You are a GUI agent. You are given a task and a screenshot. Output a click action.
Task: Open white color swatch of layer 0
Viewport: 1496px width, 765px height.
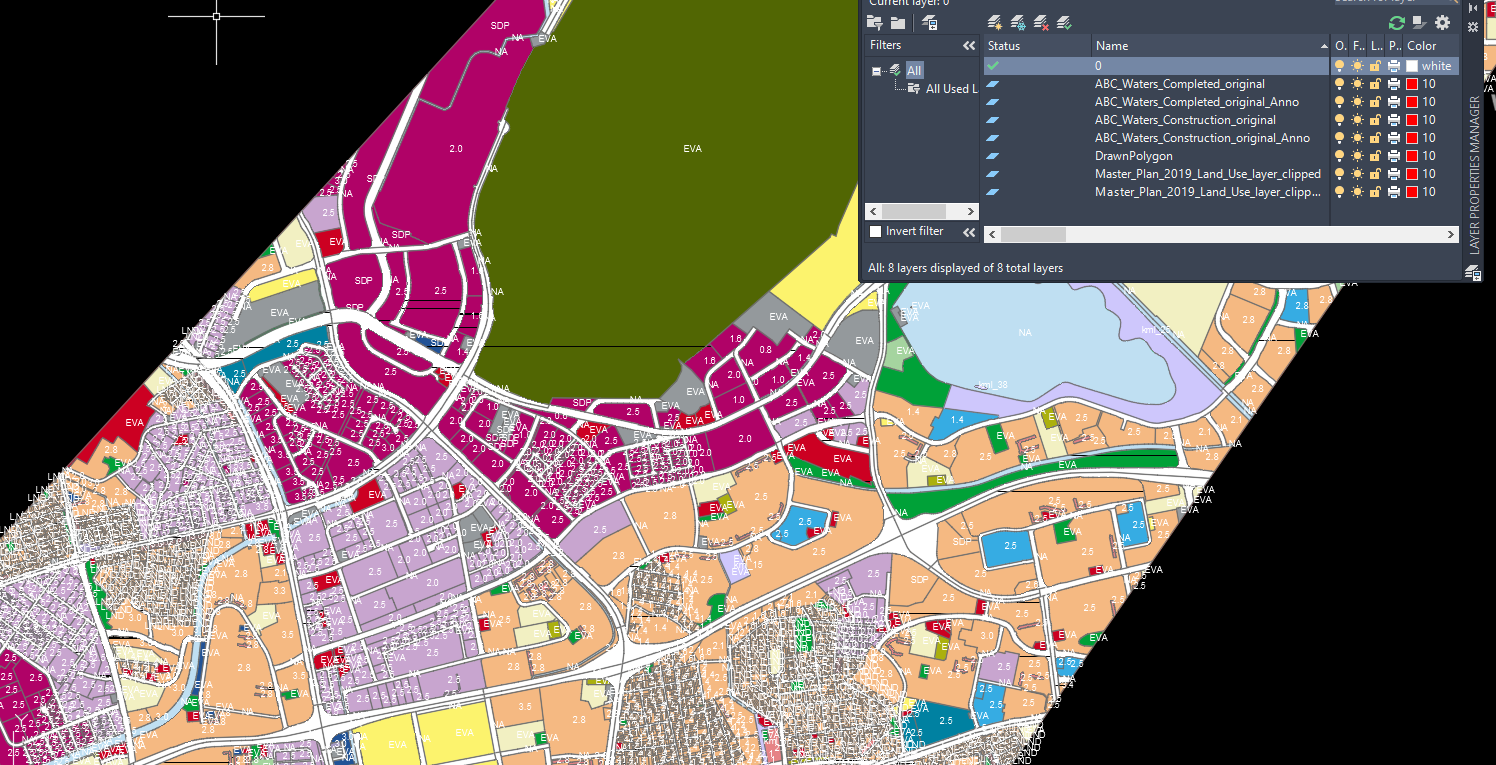click(1412, 66)
